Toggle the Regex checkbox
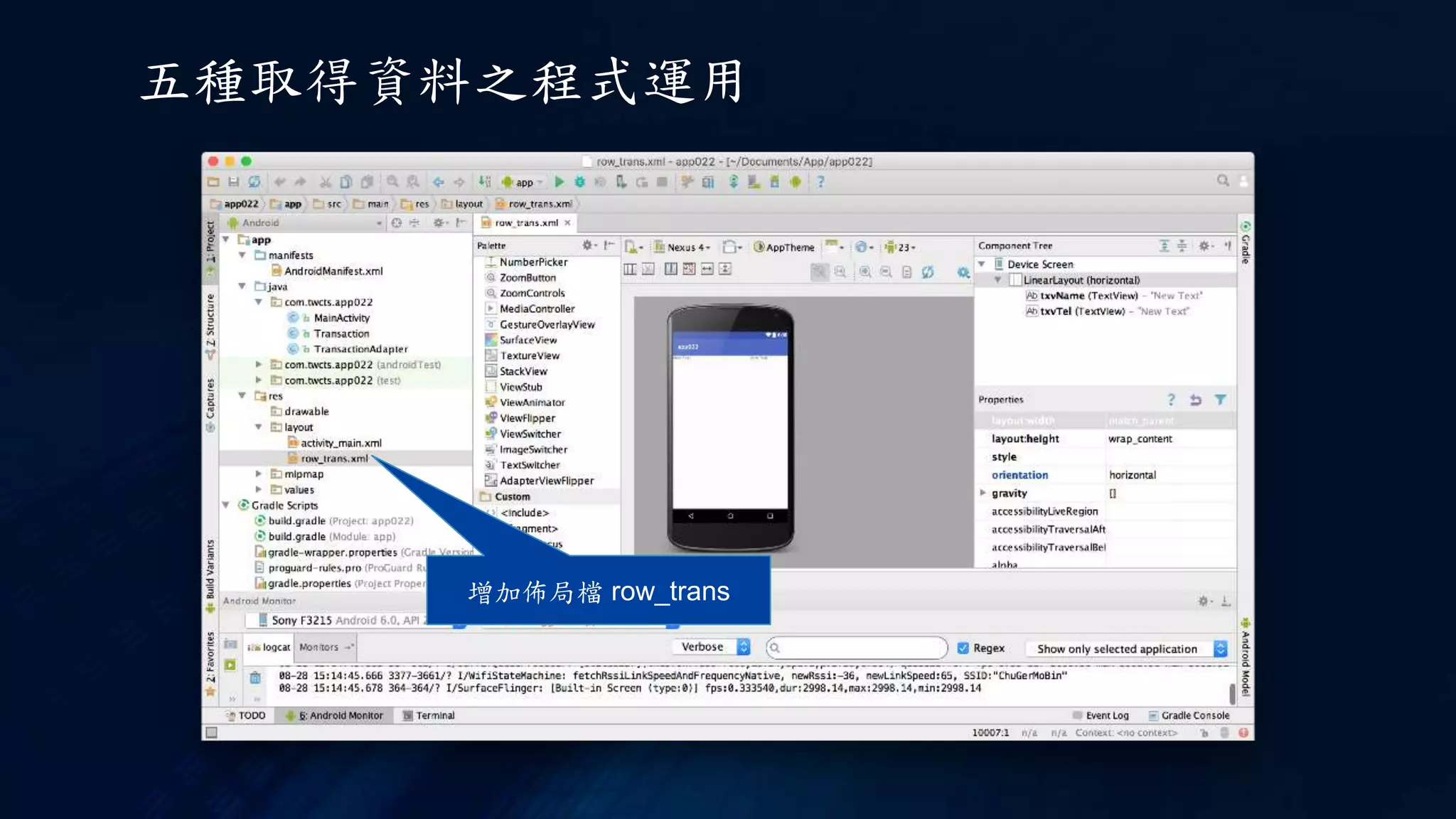1456x819 pixels. (x=963, y=648)
